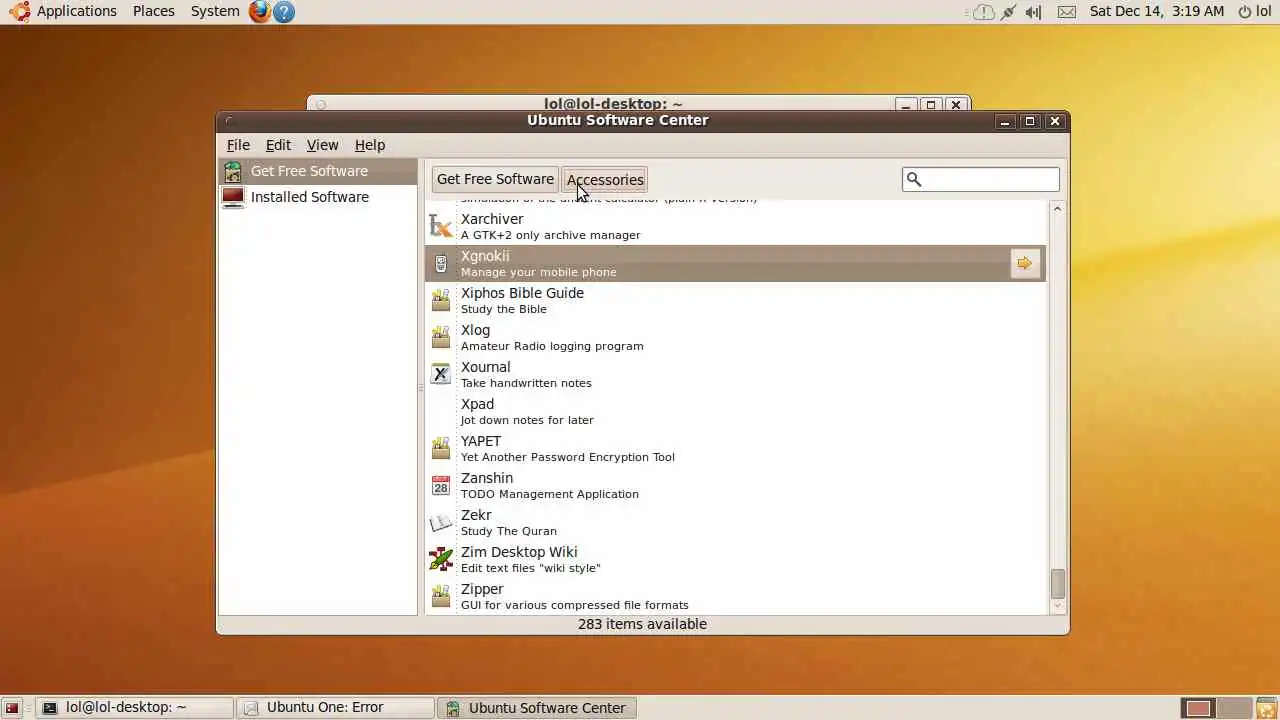Open the Places menu

pos(154,11)
